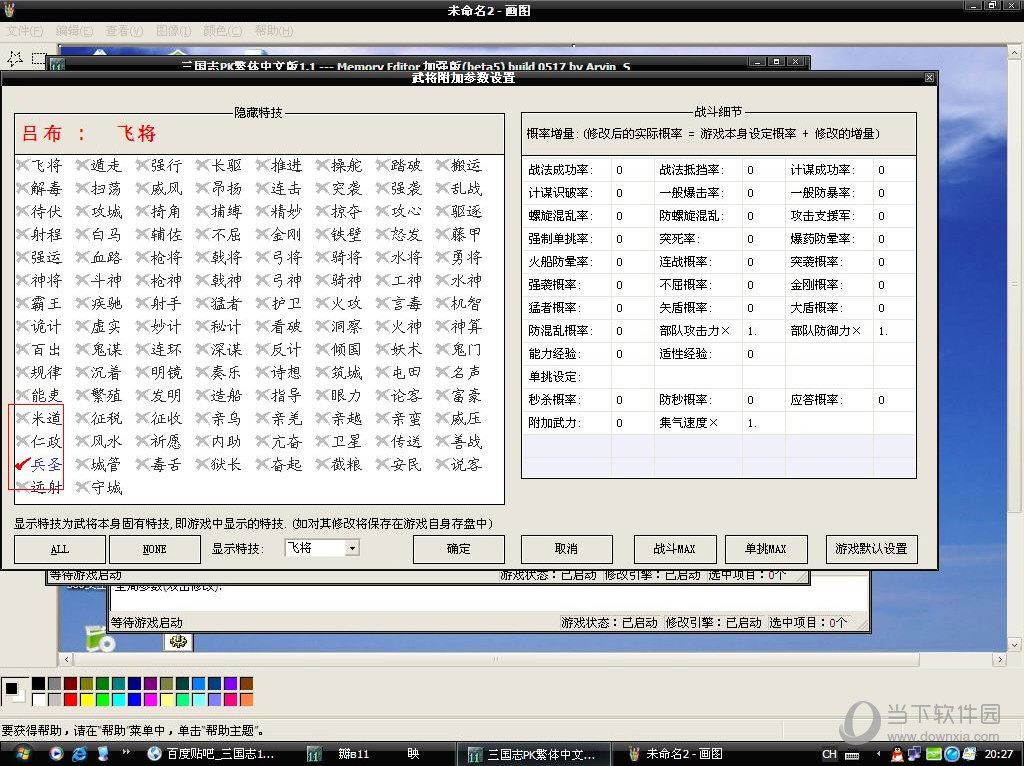The height and width of the screenshot is (766, 1024).
Task: Uncheck the 兵圣 skill
Action: tap(24, 464)
